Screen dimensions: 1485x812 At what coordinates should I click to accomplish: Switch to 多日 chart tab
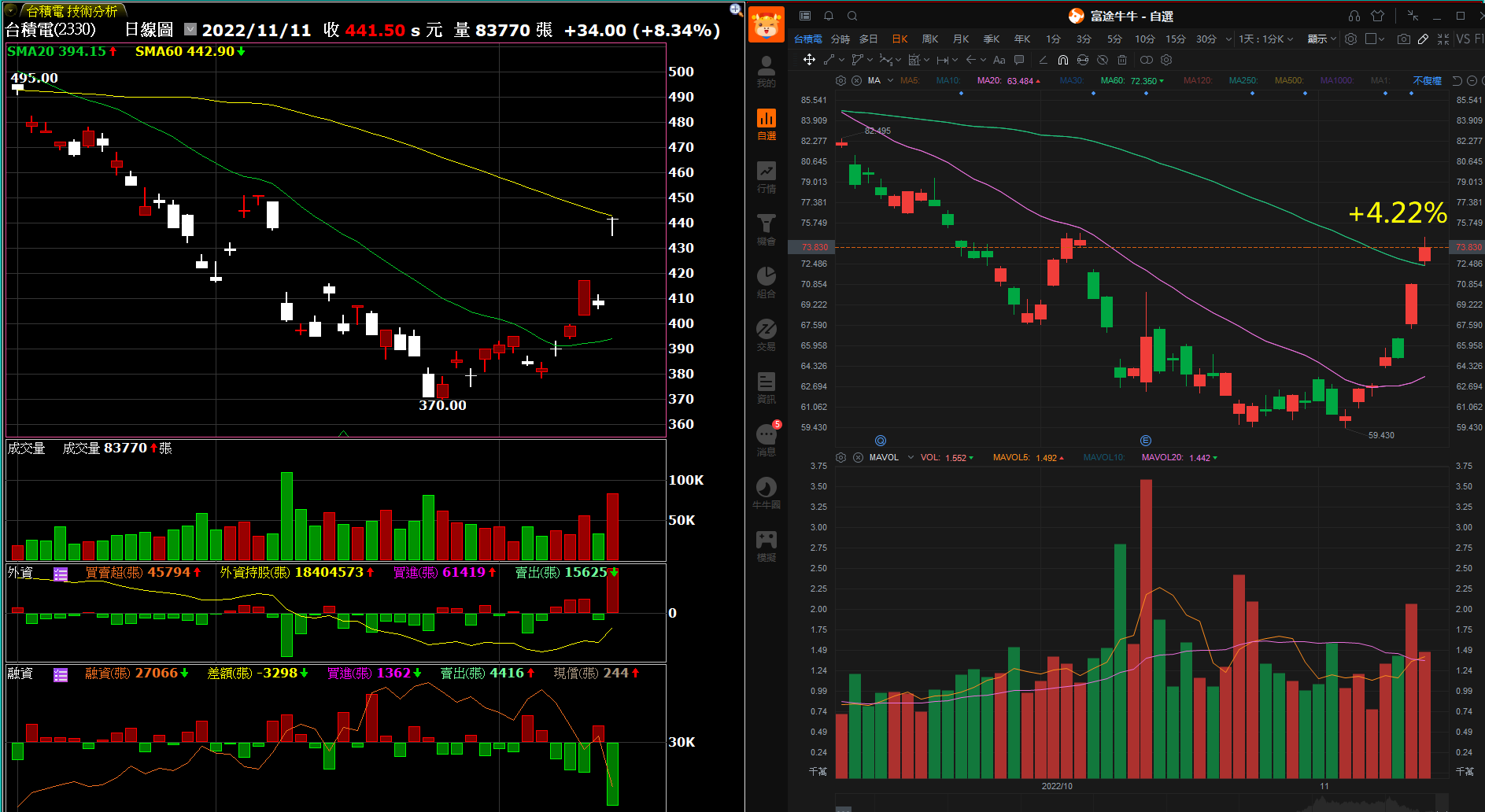pyautogui.click(x=868, y=39)
